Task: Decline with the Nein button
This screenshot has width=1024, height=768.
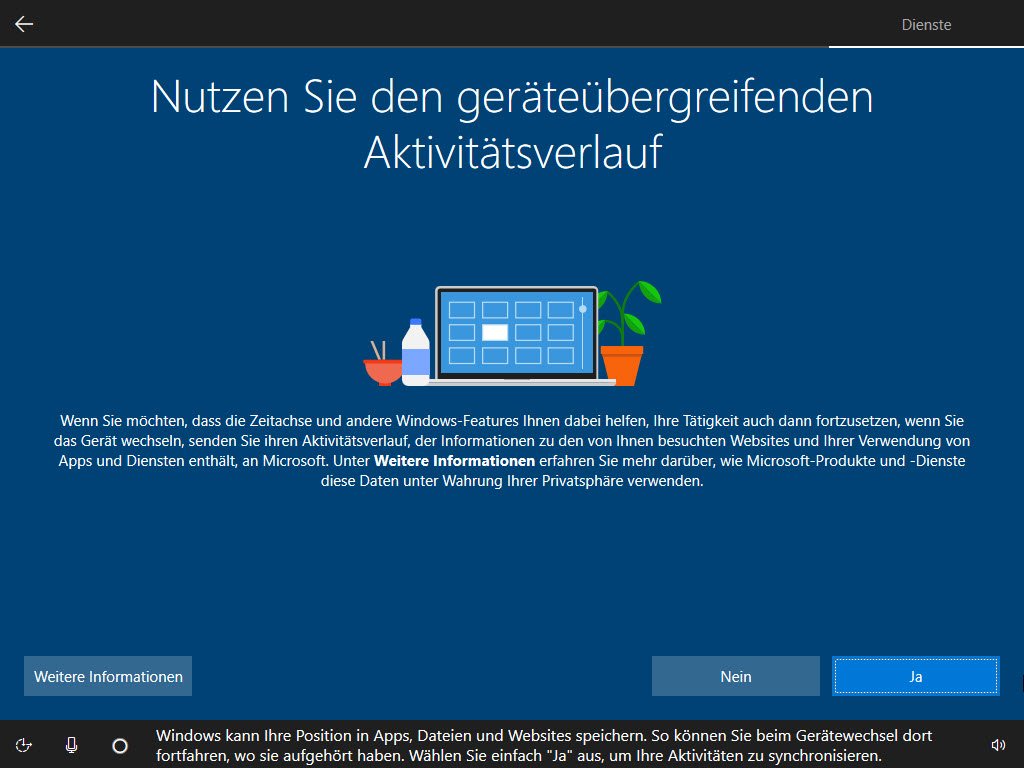Action: pos(735,676)
